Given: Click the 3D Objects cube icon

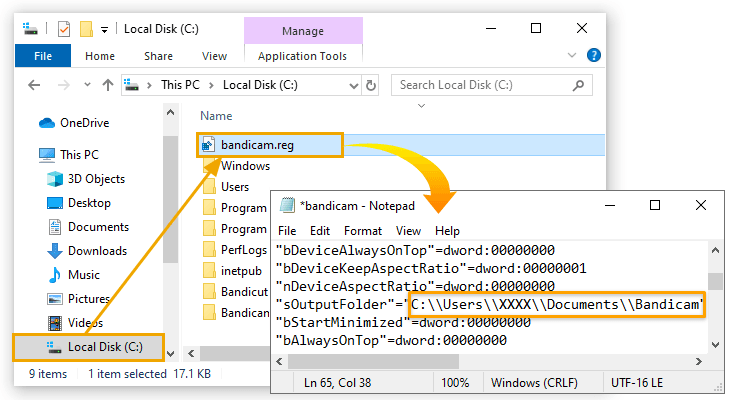Looking at the screenshot, I should [x=55, y=179].
